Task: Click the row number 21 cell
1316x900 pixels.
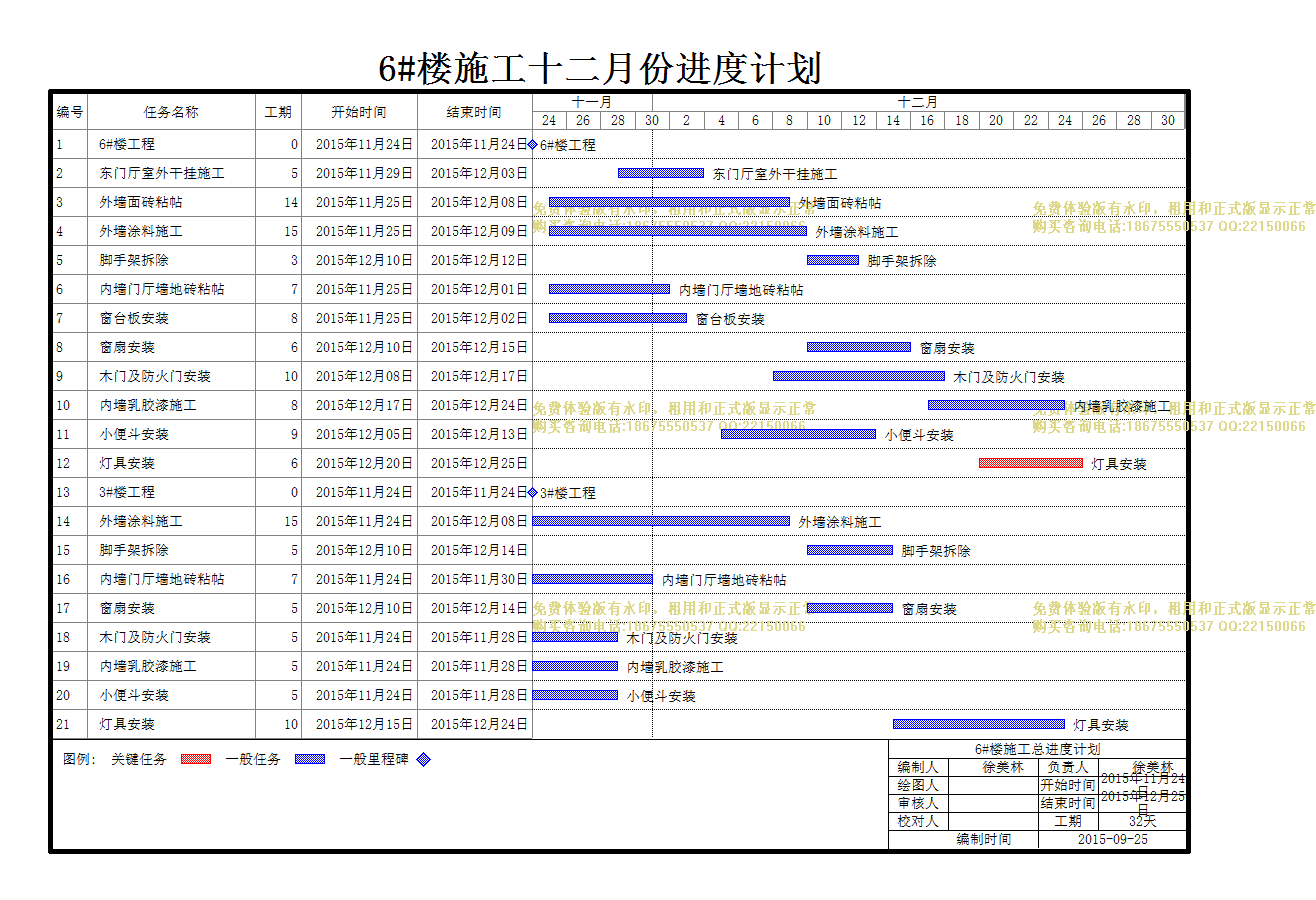Action: point(70,724)
